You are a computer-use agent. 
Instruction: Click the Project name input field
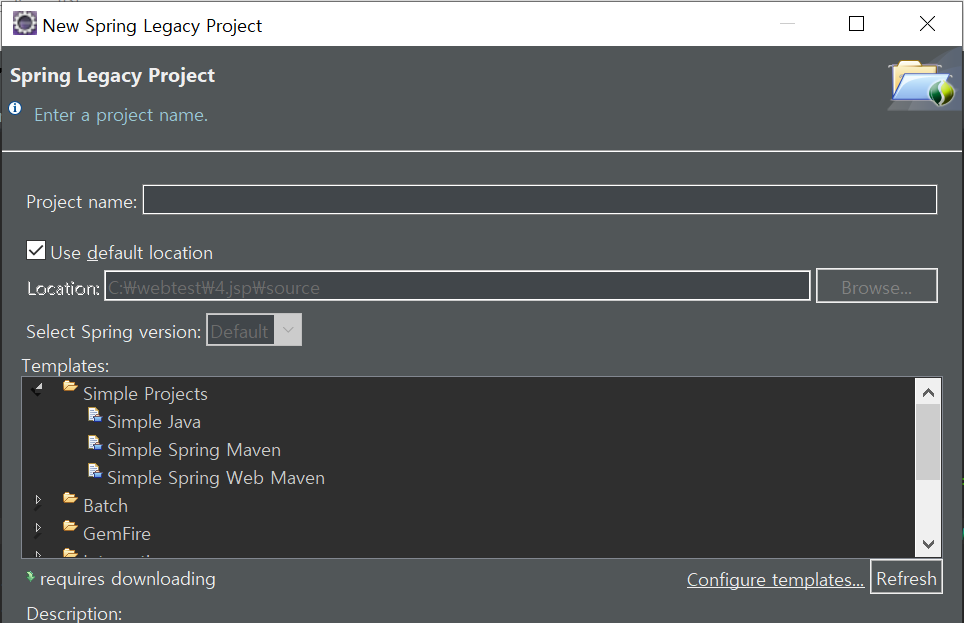(539, 200)
